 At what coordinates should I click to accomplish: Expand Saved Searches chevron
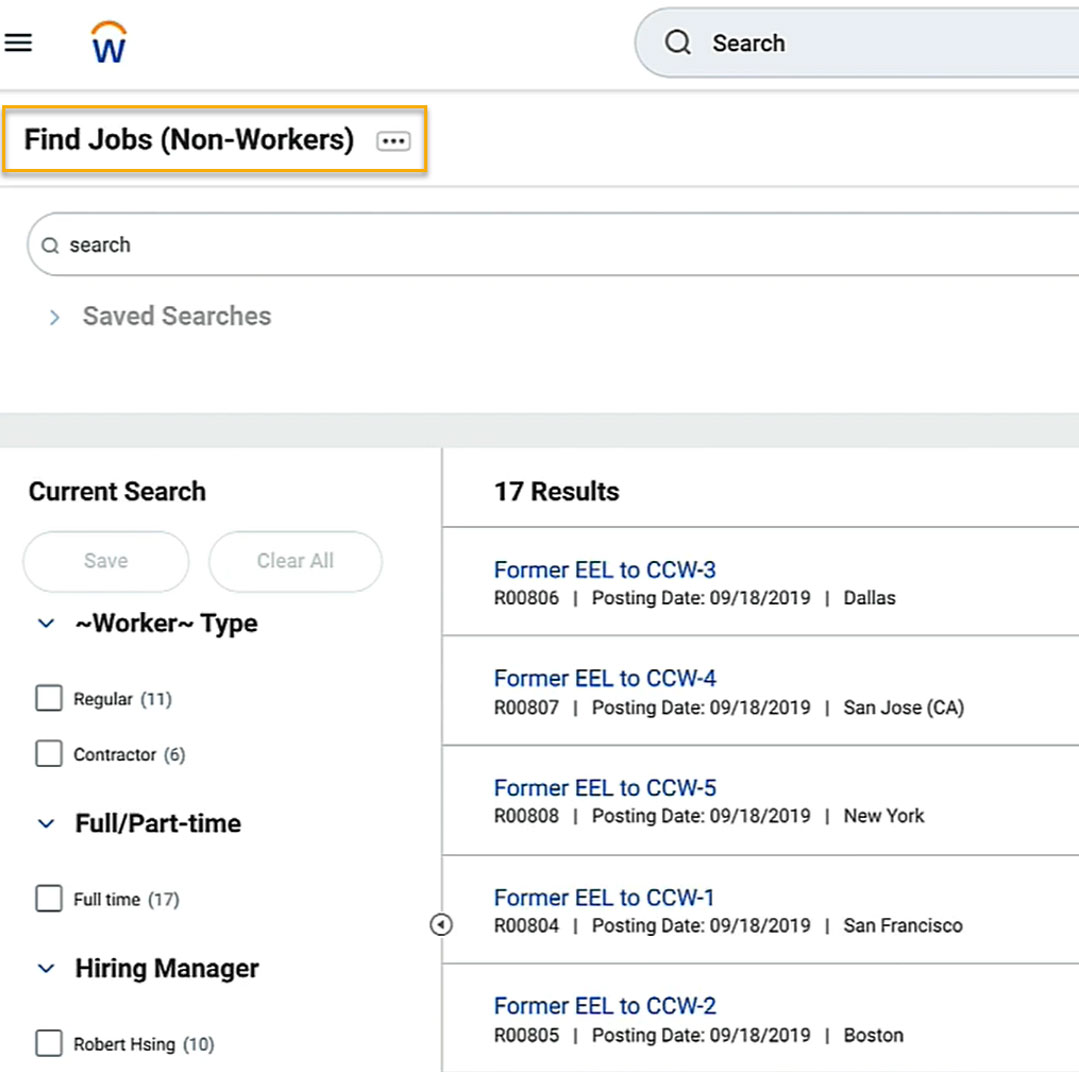pyautogui.click(x=54, y=317)
